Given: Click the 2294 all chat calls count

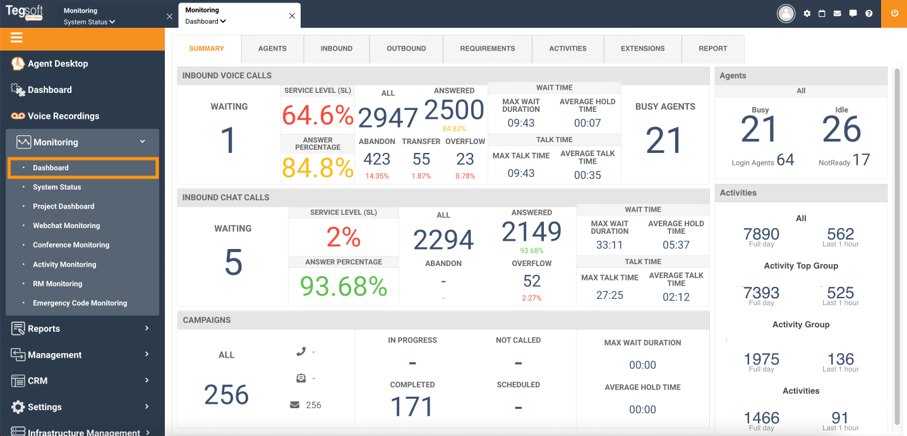Looking at the screenshot, I should click(443, 239).
